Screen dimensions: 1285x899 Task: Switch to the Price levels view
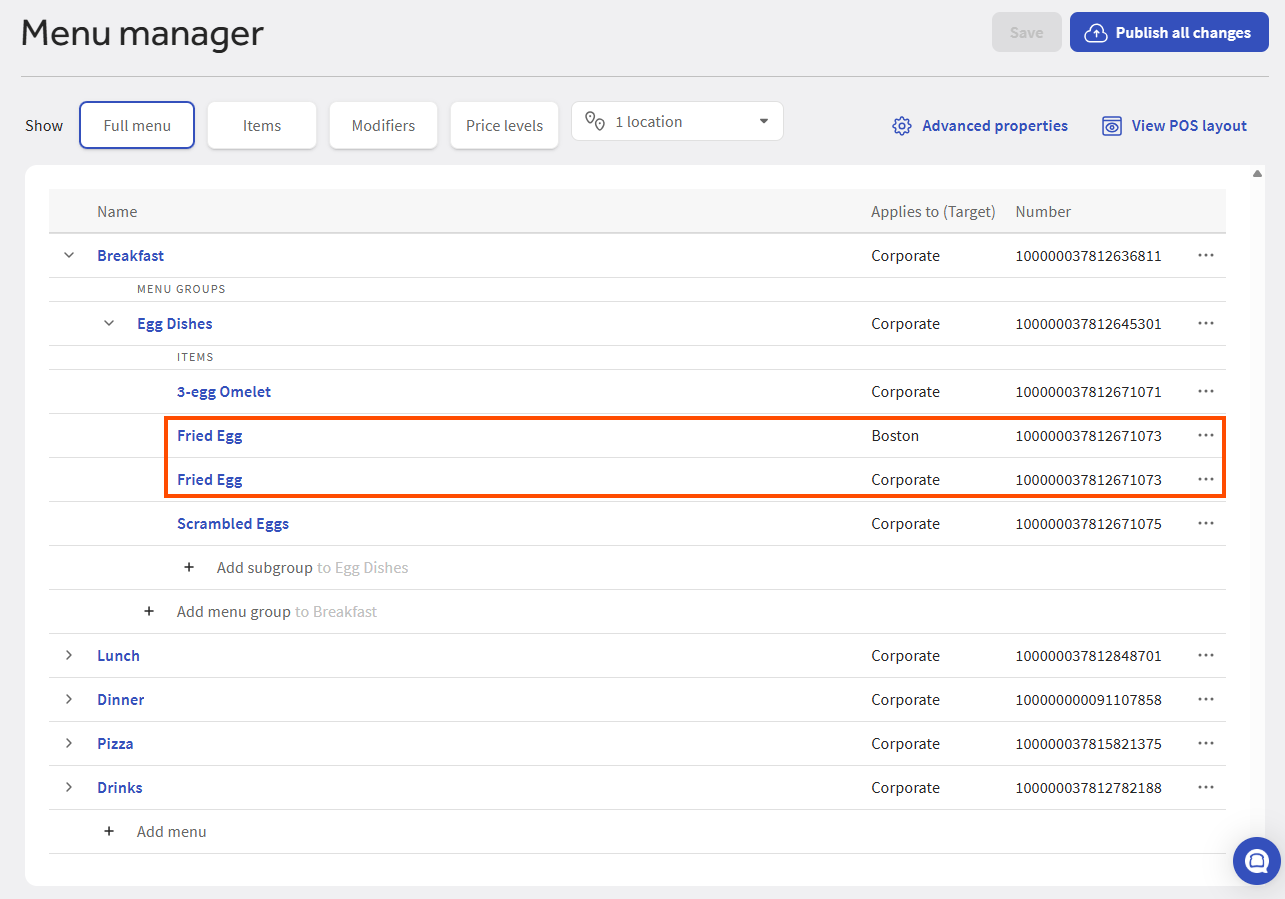pos(504,126)
